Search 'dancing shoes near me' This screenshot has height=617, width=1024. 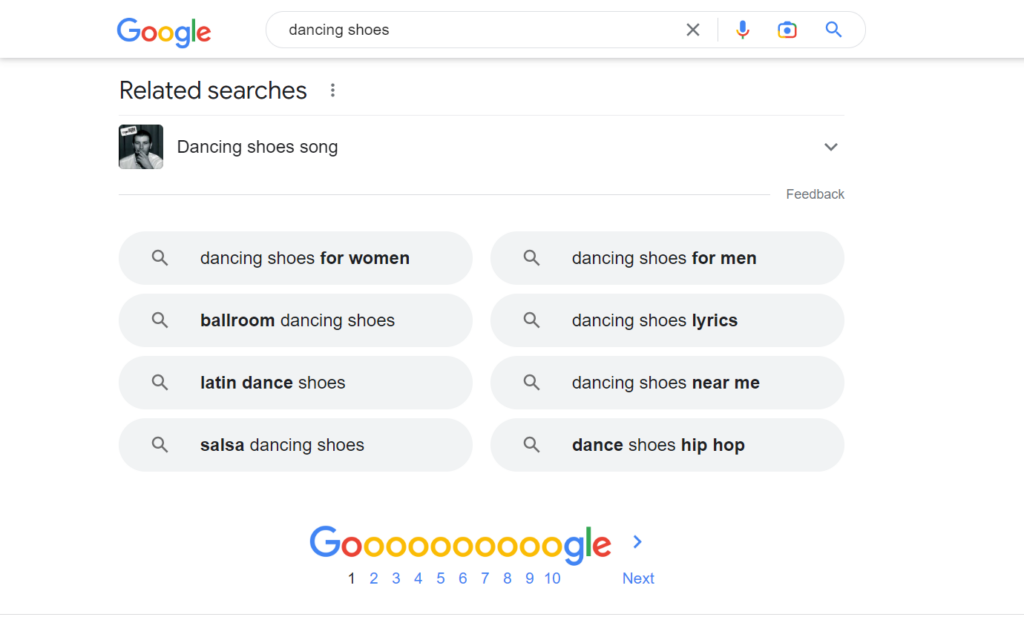(666, 382)
